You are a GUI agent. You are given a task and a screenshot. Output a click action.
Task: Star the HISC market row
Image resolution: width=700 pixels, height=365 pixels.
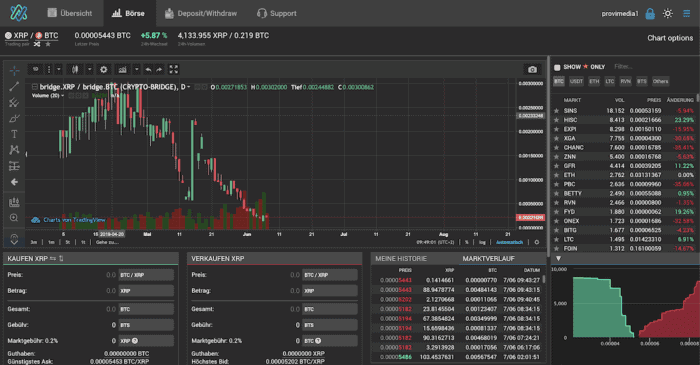tap(556, 120)
